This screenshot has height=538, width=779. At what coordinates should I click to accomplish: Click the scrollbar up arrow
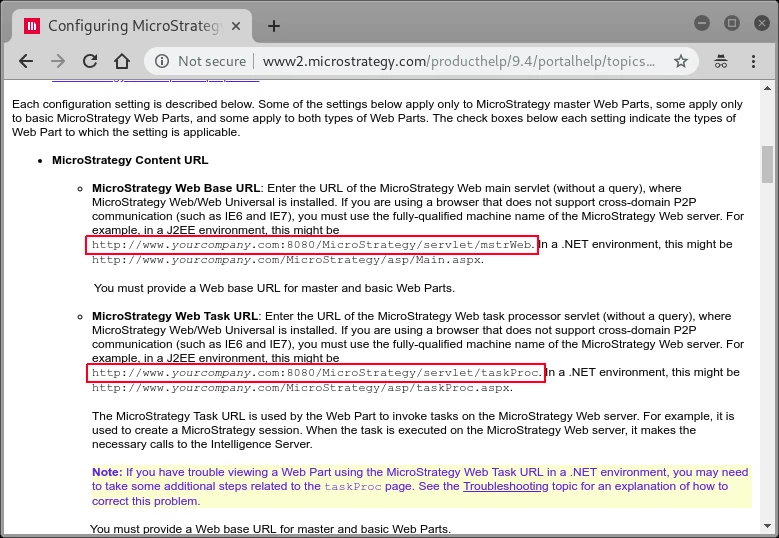click(x=767, y=88)
